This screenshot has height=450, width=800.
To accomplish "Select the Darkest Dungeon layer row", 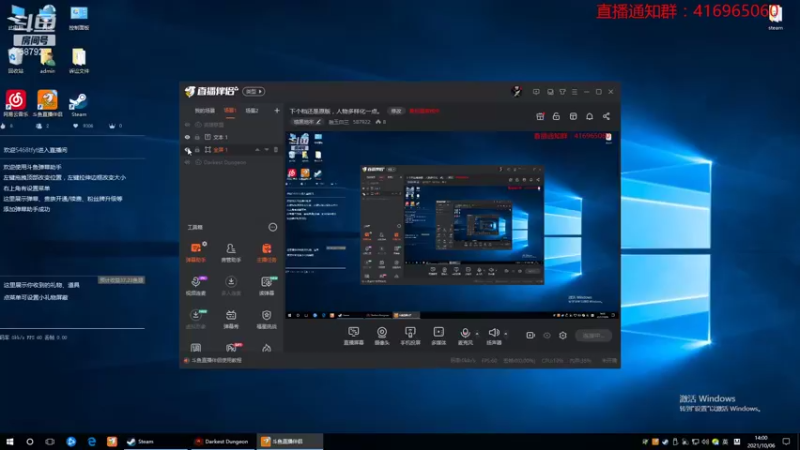I will tap(232, 162).
